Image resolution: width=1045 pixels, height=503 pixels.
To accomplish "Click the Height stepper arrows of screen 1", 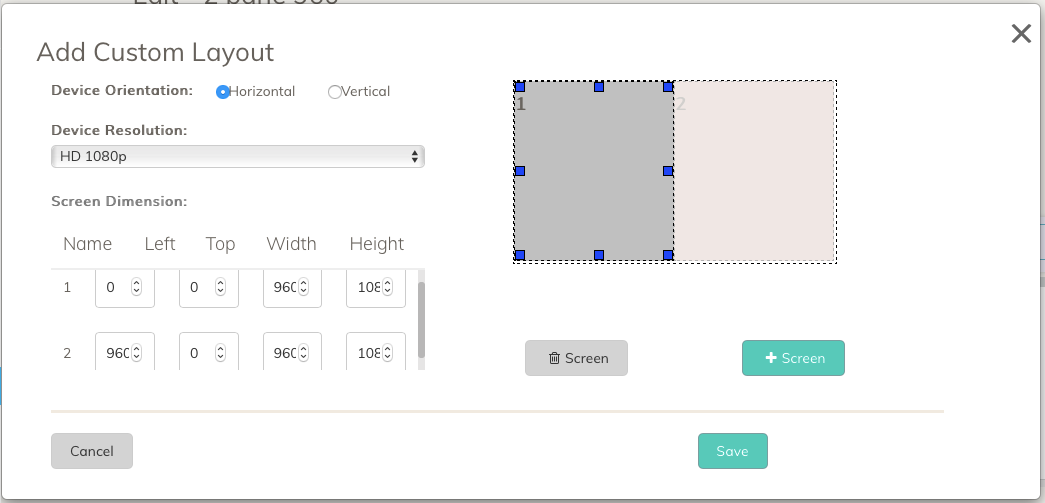I will 387,287.
